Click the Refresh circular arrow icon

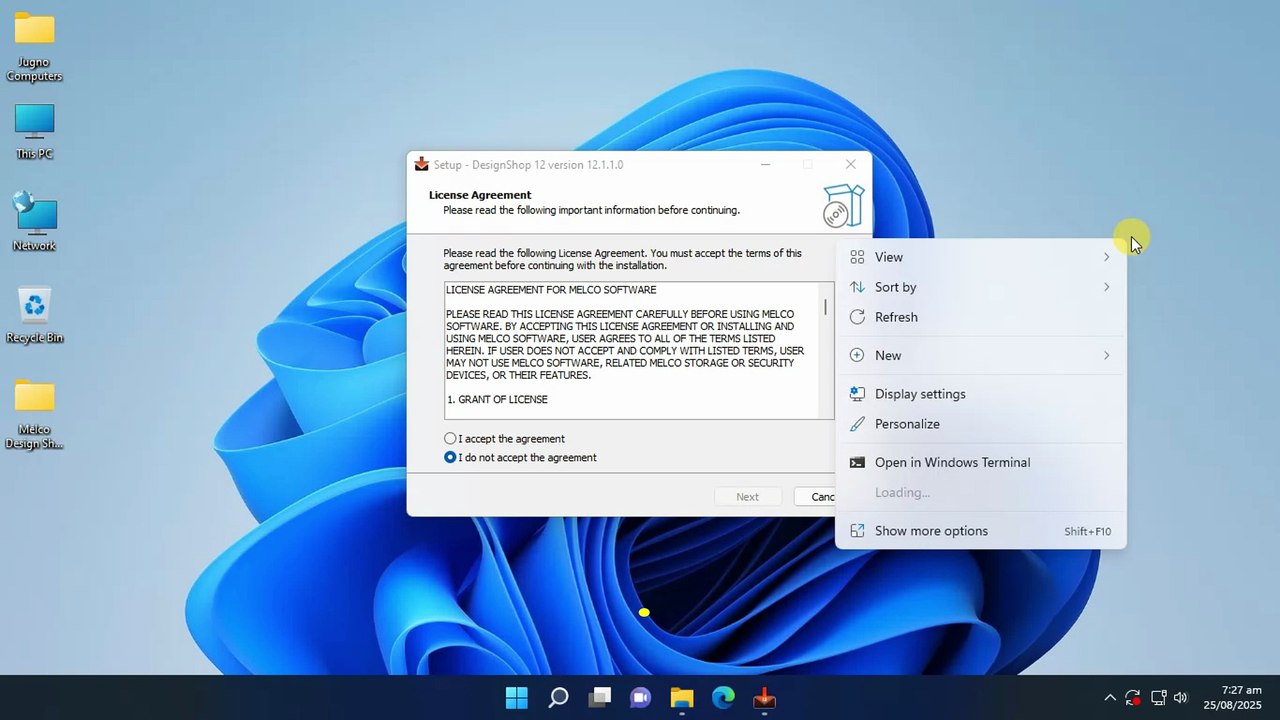857,317
